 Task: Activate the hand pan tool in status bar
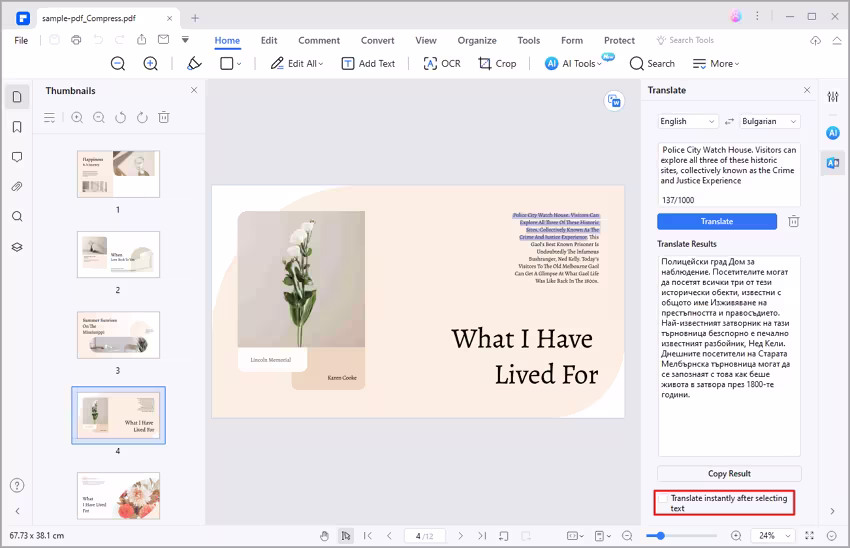pos(325,536)
